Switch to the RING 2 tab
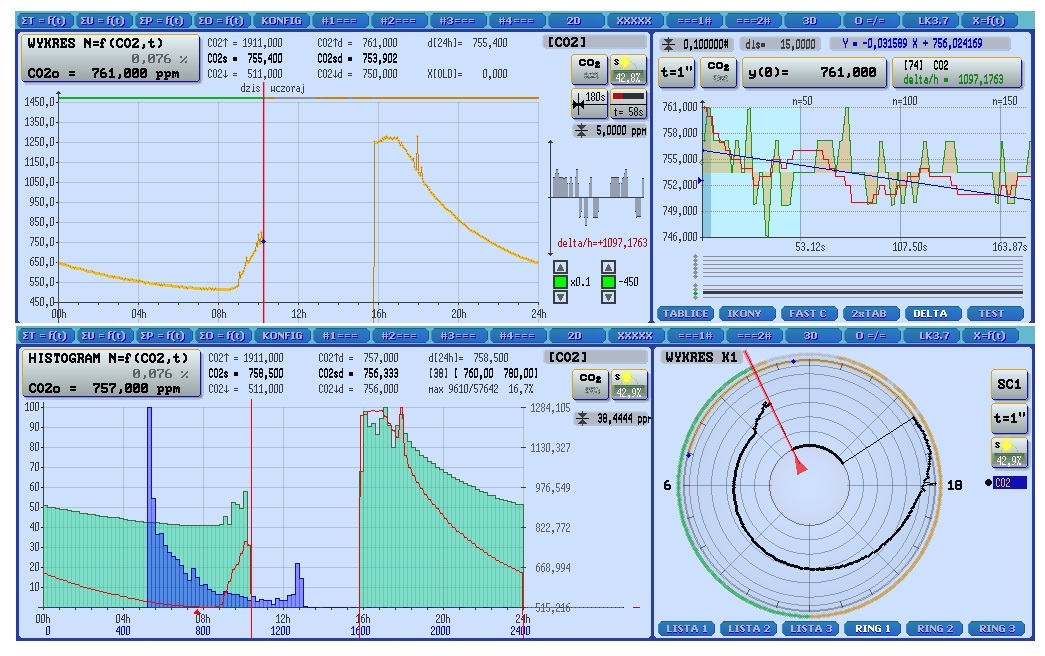 [x=936, y=628]
